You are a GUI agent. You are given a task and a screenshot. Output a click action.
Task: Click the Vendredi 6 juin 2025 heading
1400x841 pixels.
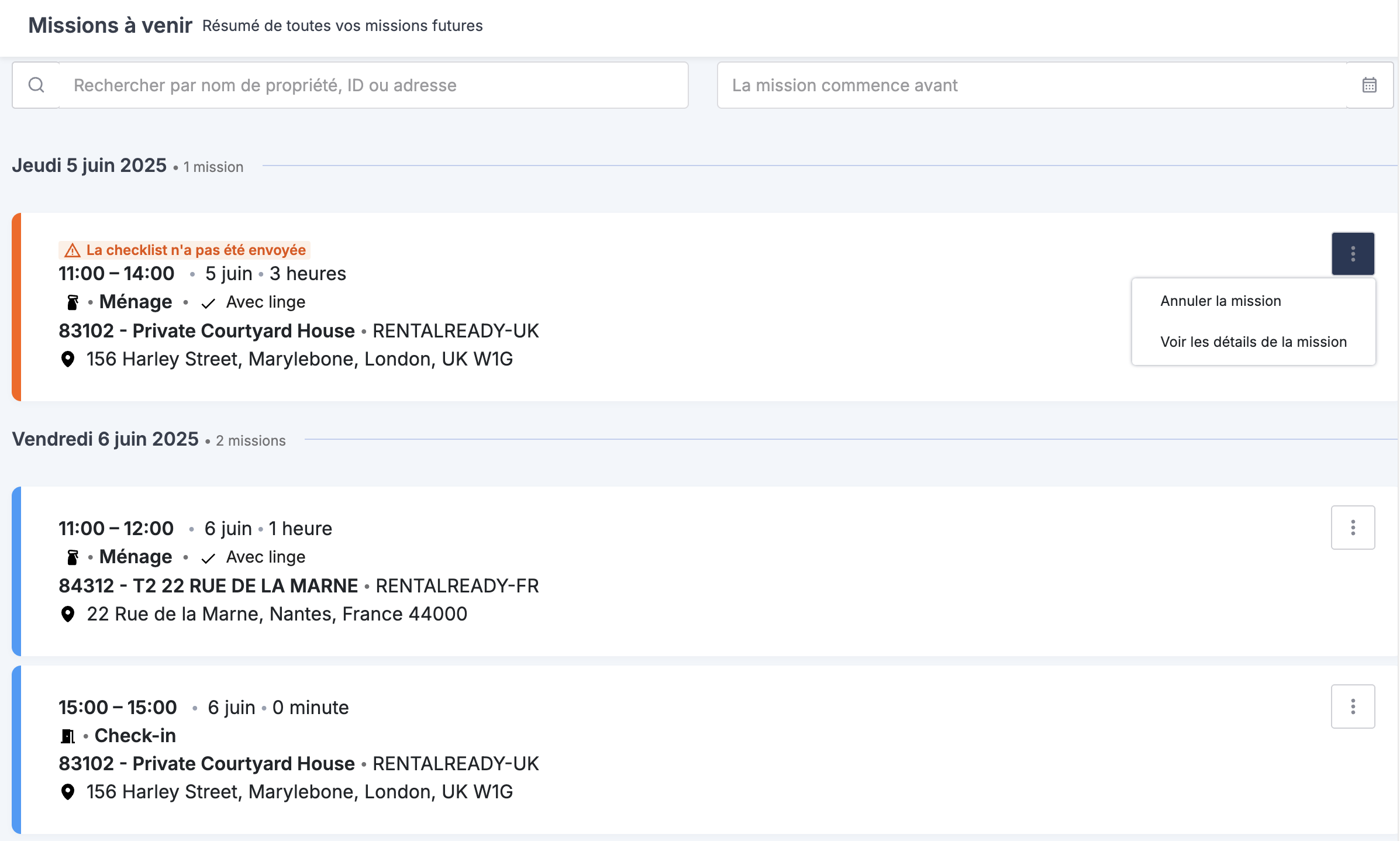point(105,439)
